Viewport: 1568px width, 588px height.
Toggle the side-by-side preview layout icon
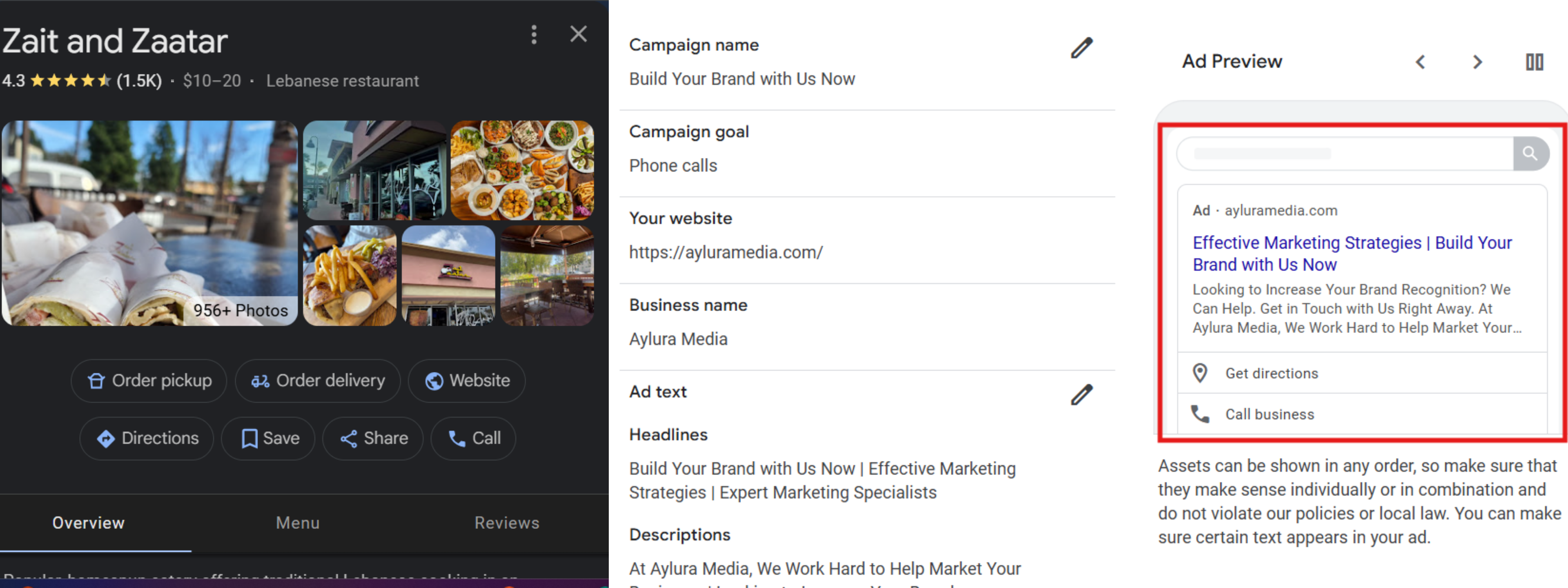[x=1535, y=62]
